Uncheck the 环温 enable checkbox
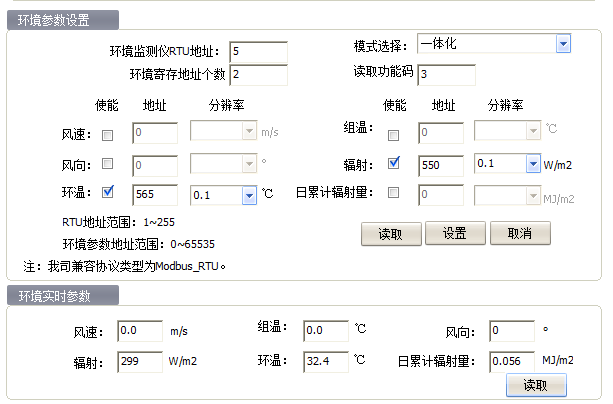This screenshot has width=613, height=404. click(108, 193)
